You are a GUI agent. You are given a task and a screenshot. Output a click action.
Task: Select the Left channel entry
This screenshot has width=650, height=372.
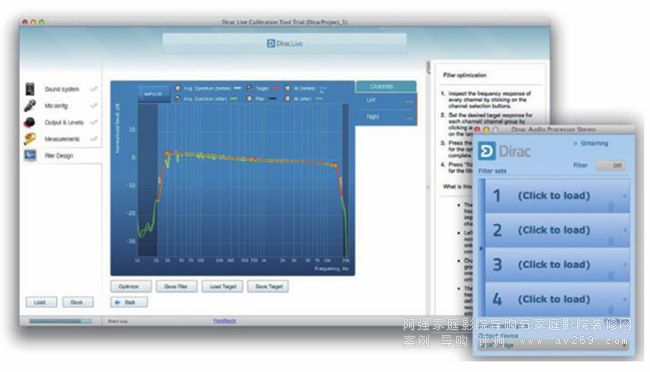386,101
